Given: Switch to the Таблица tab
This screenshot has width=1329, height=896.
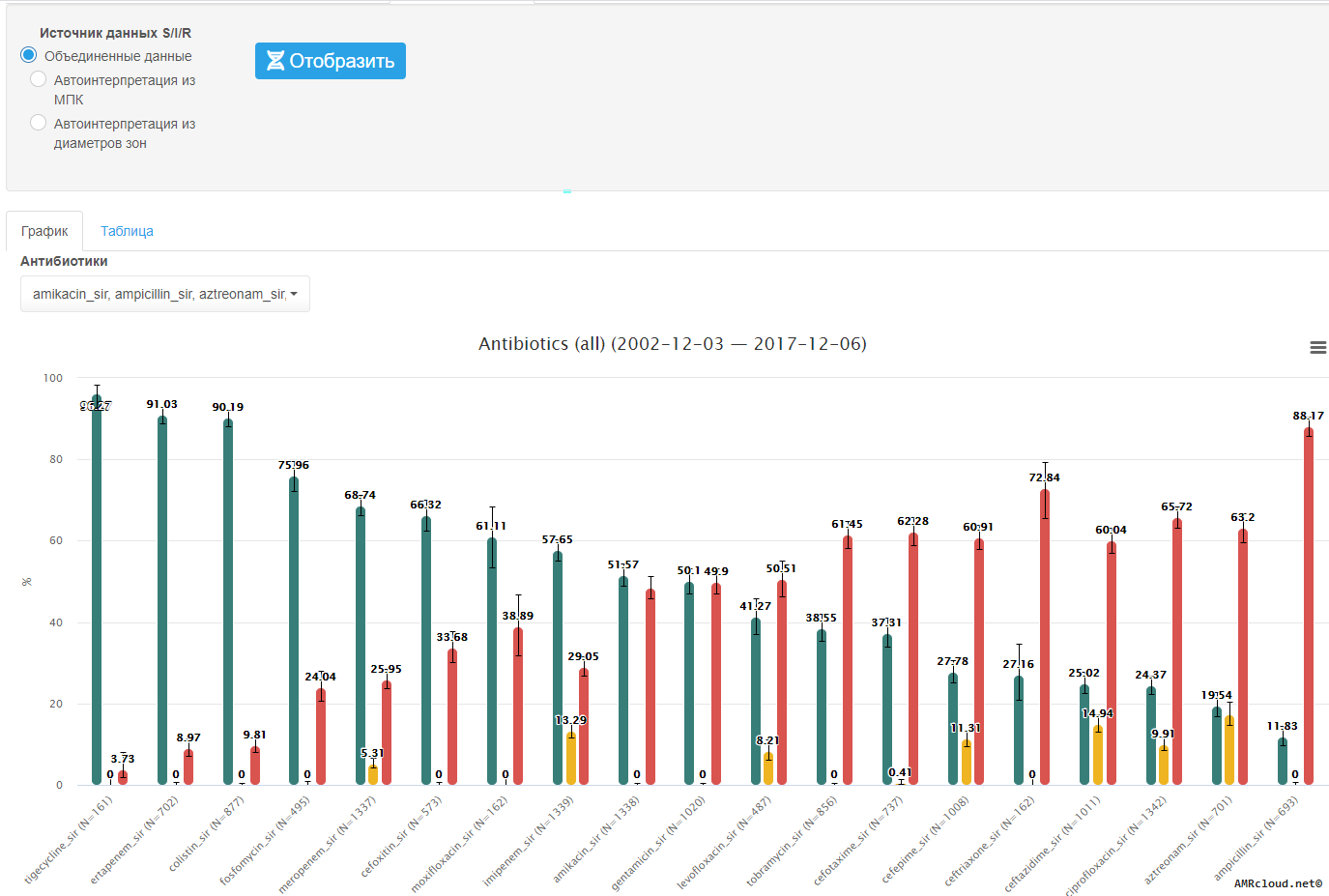Looking at the screenshot, I should coord(127,231).
